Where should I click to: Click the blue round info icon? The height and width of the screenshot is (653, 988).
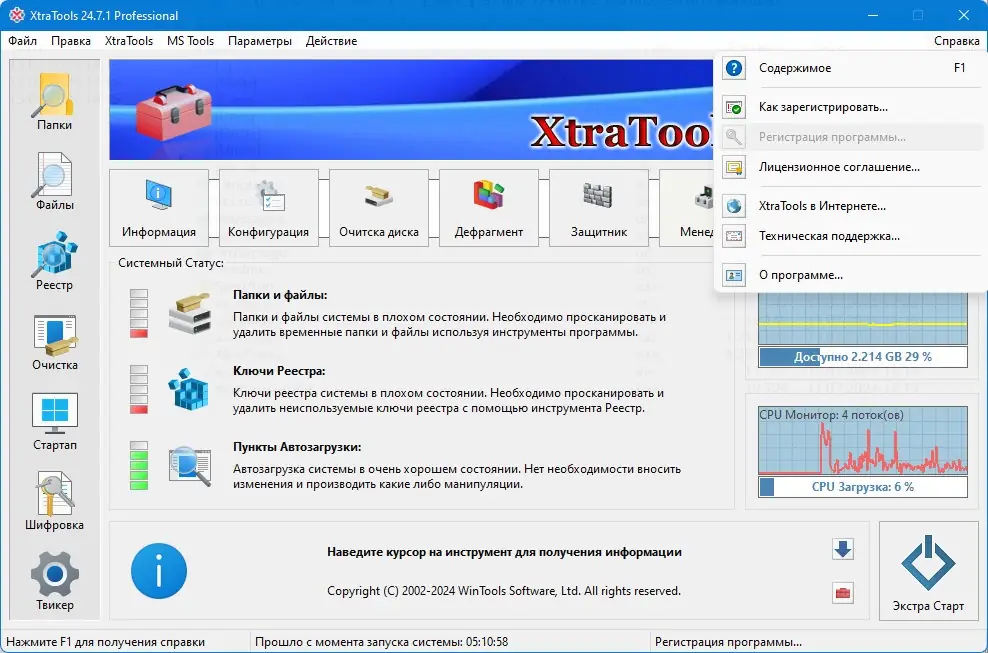click(x=159, y=571)
